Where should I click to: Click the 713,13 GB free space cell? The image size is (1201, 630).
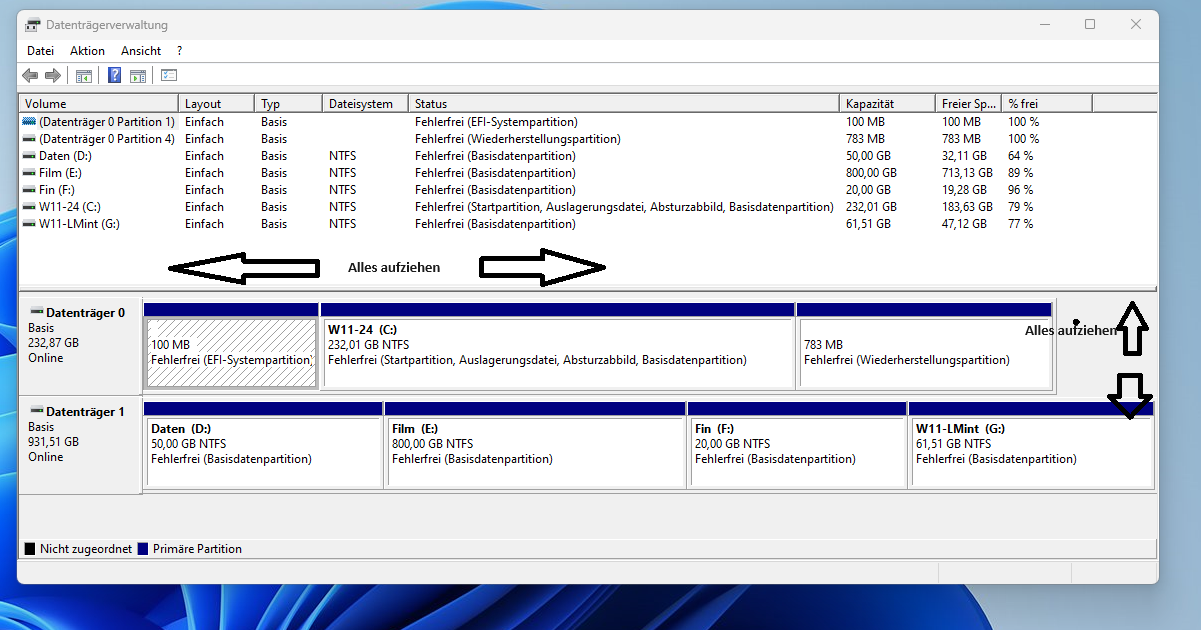pos(967,173)
